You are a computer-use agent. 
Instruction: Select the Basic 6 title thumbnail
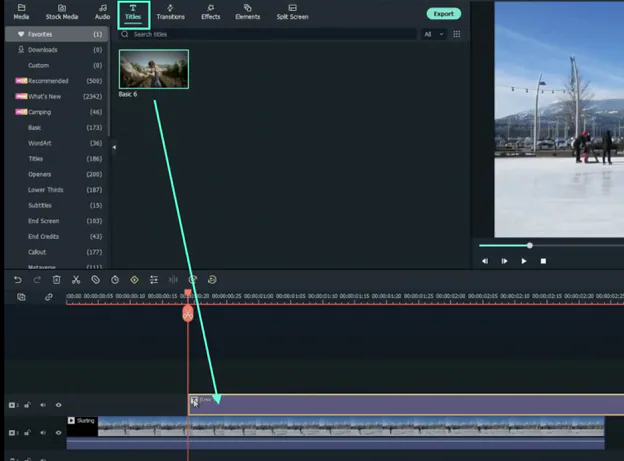[154, 69]
